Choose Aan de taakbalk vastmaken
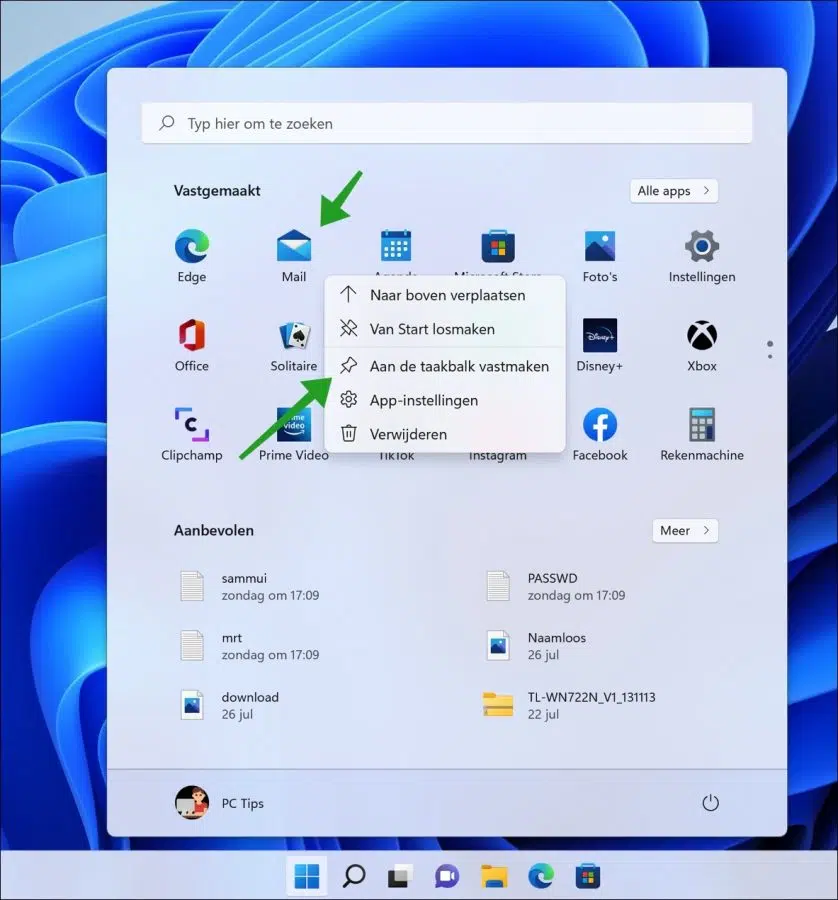 click(x=445, y=366)
